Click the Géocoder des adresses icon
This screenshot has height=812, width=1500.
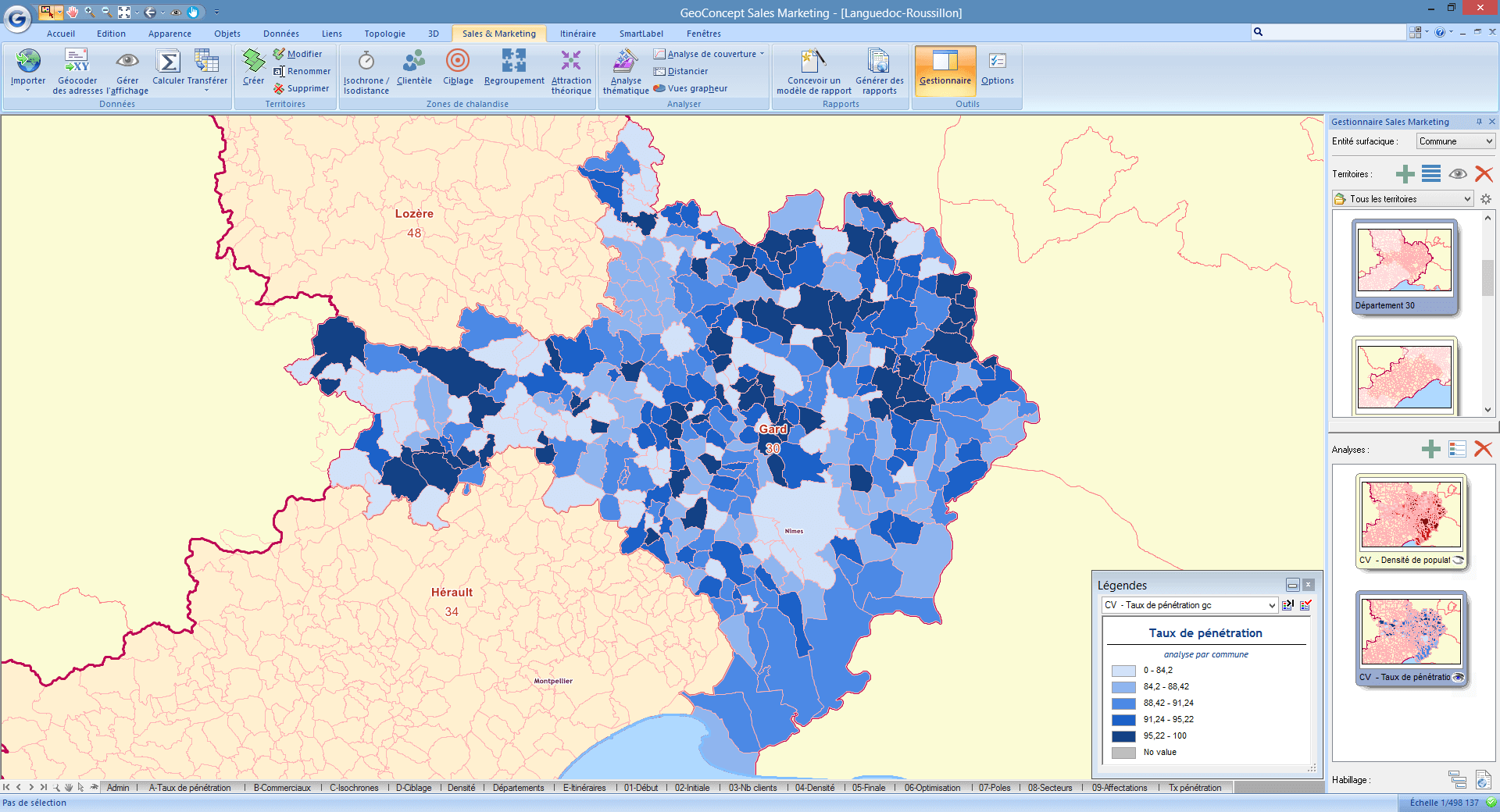[77, 62]
